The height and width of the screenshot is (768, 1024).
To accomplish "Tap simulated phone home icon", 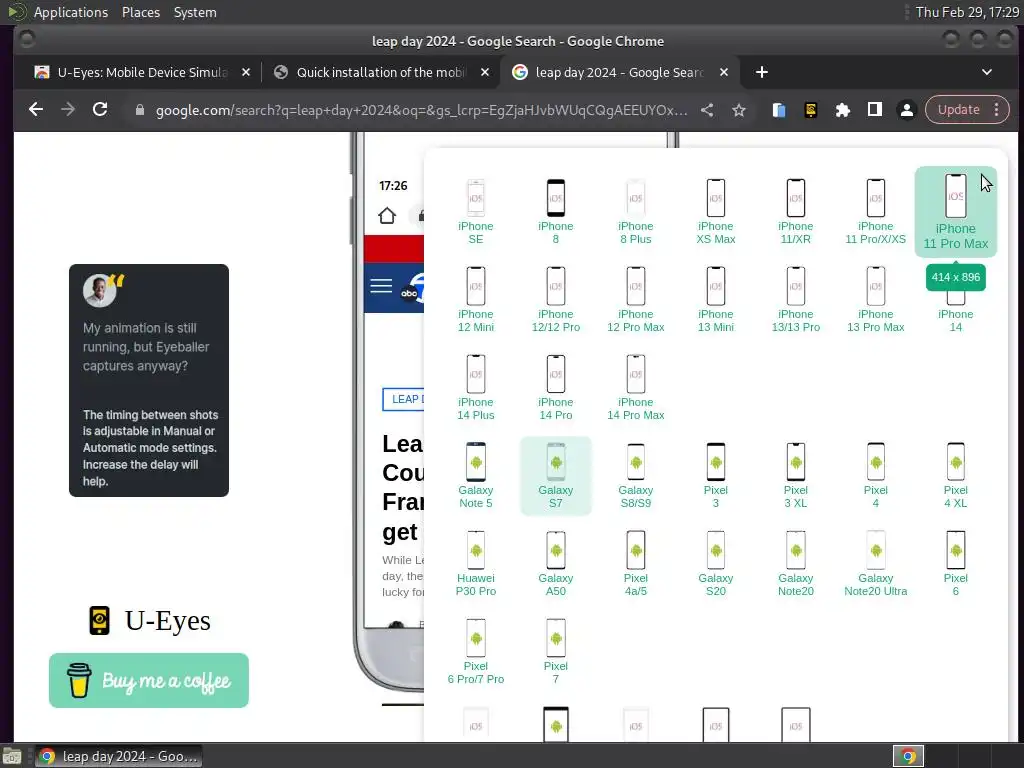I will [387, 216].
